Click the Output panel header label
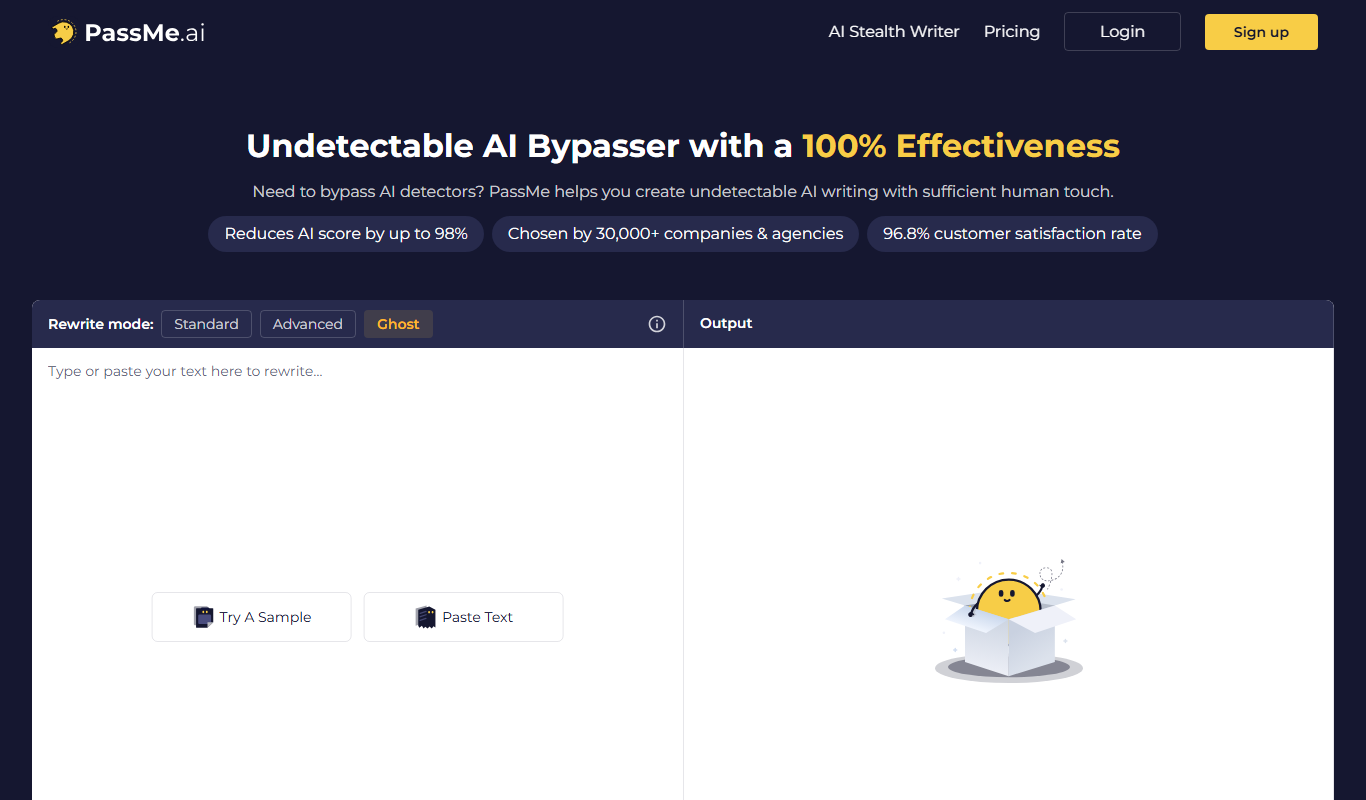The image size is (1366, 800). [x=726, y=324]
